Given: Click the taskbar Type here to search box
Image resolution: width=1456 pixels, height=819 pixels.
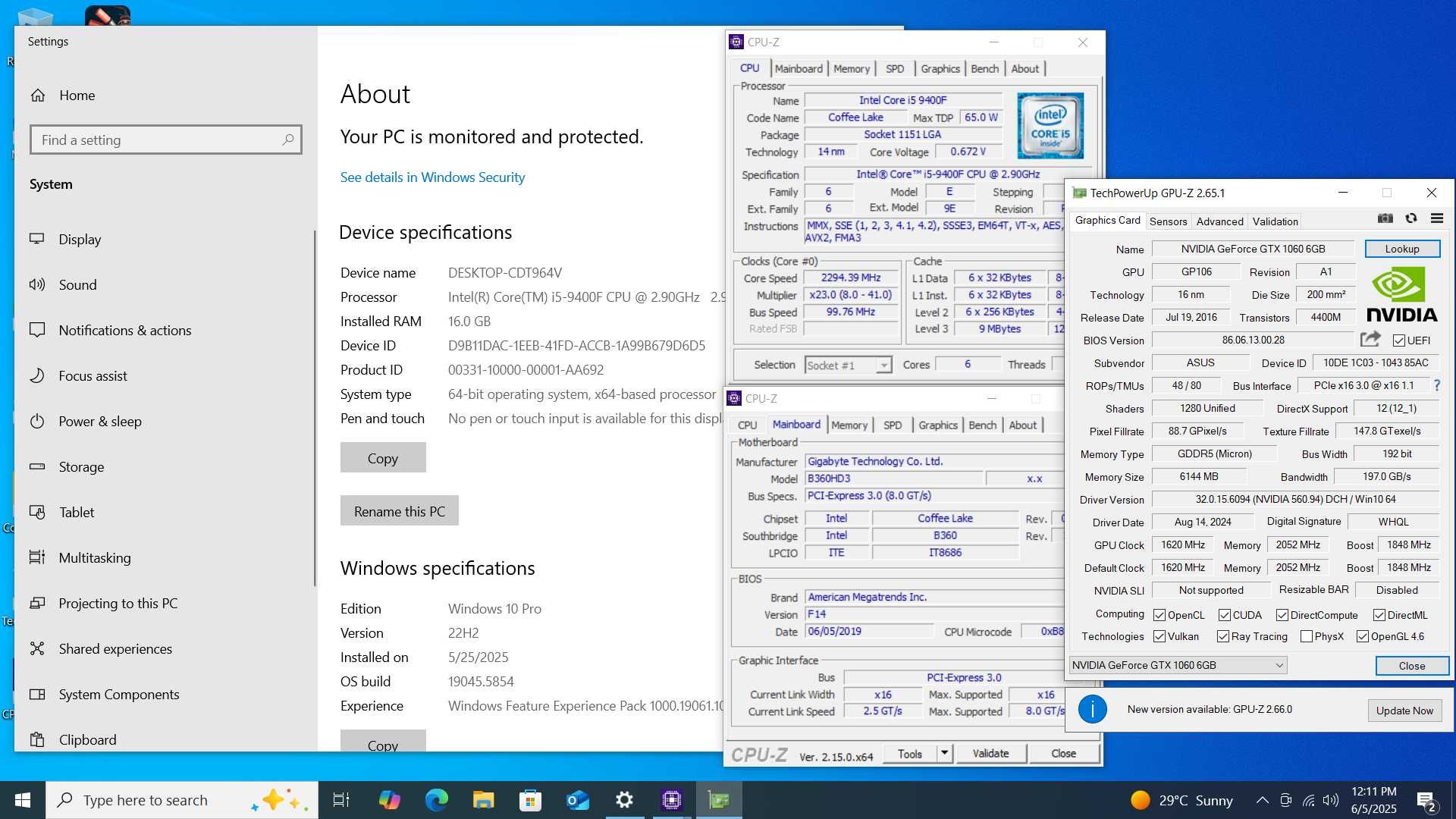Looking at the screenshot, I should 182,800.
